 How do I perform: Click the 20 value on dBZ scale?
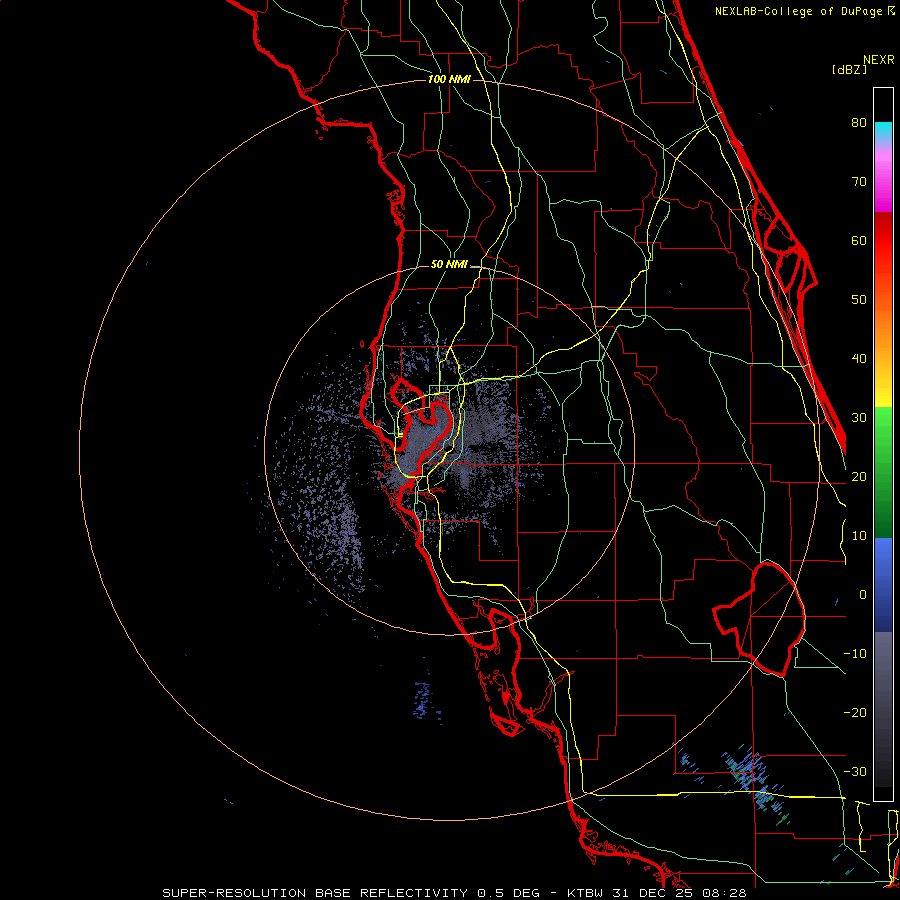(859, 476)
